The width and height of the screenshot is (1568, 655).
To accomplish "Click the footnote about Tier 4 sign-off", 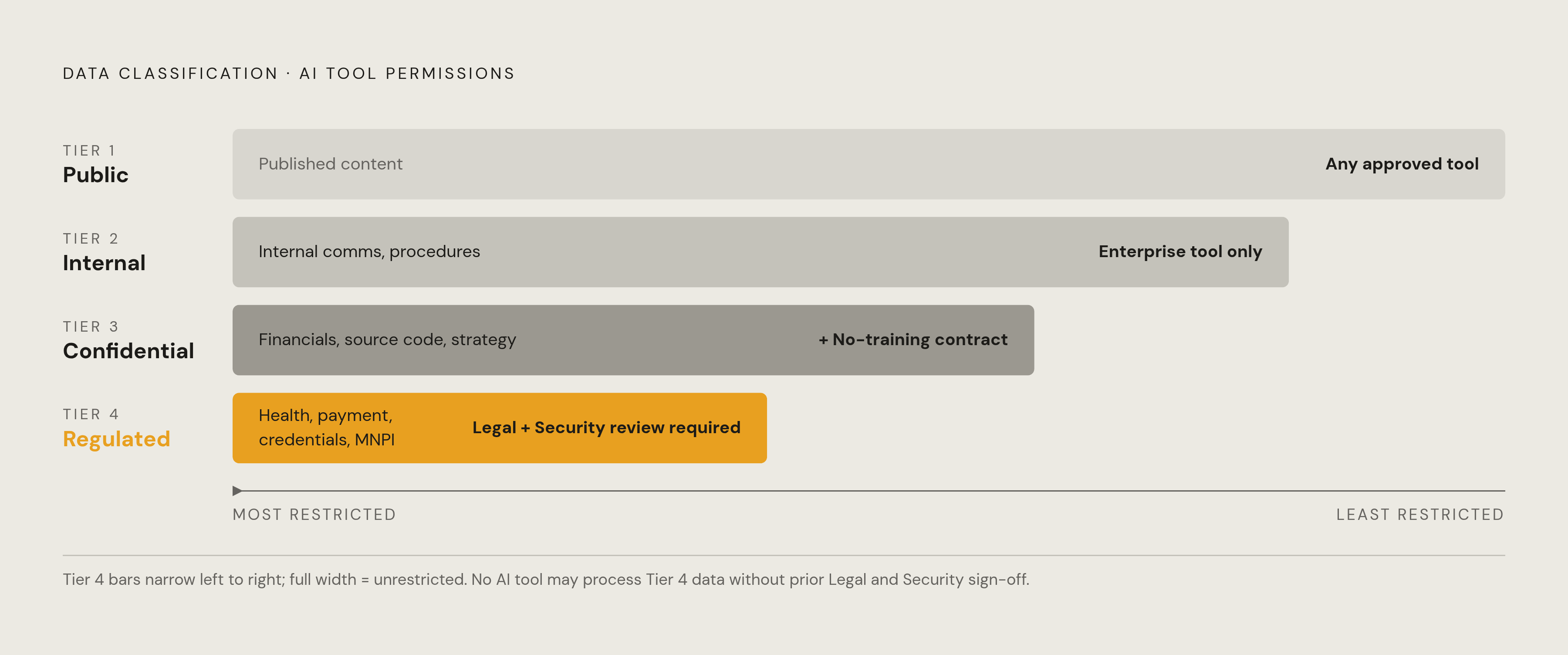I will [546, 580].
